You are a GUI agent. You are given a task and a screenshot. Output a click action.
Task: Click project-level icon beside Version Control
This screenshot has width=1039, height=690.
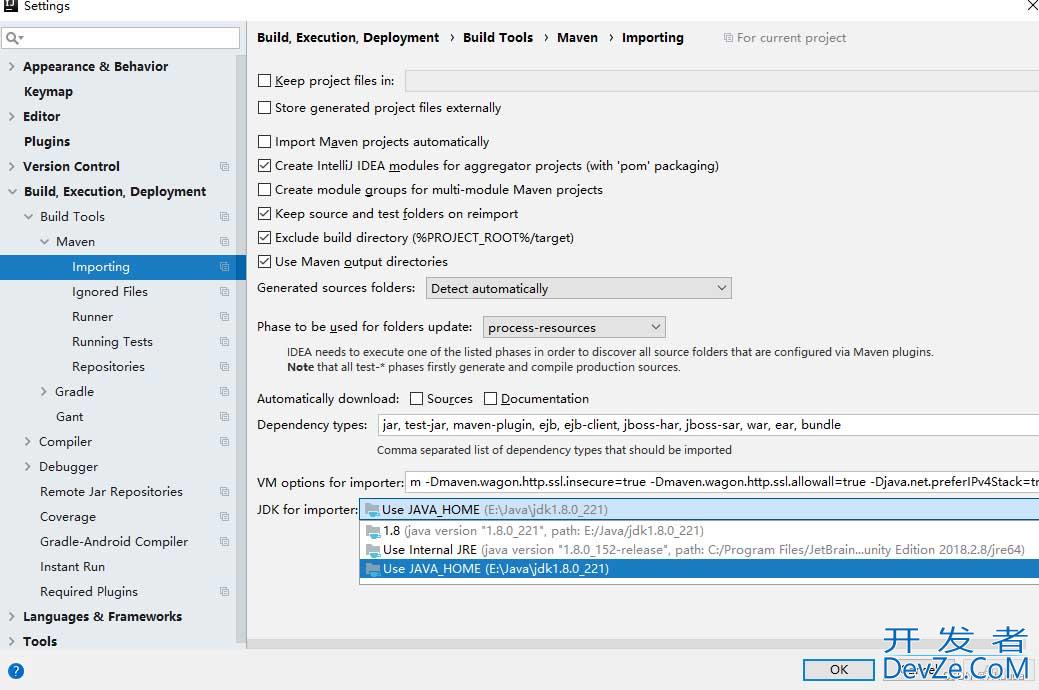click(225, 167)
